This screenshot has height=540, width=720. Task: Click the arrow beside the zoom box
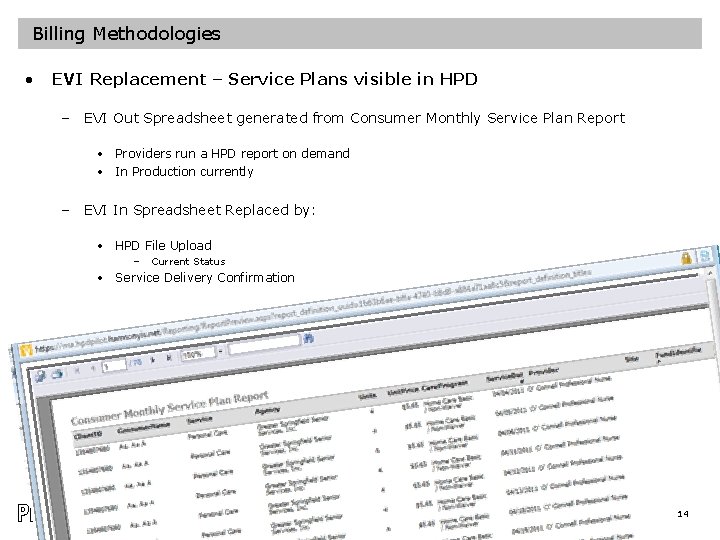[220, 351]
